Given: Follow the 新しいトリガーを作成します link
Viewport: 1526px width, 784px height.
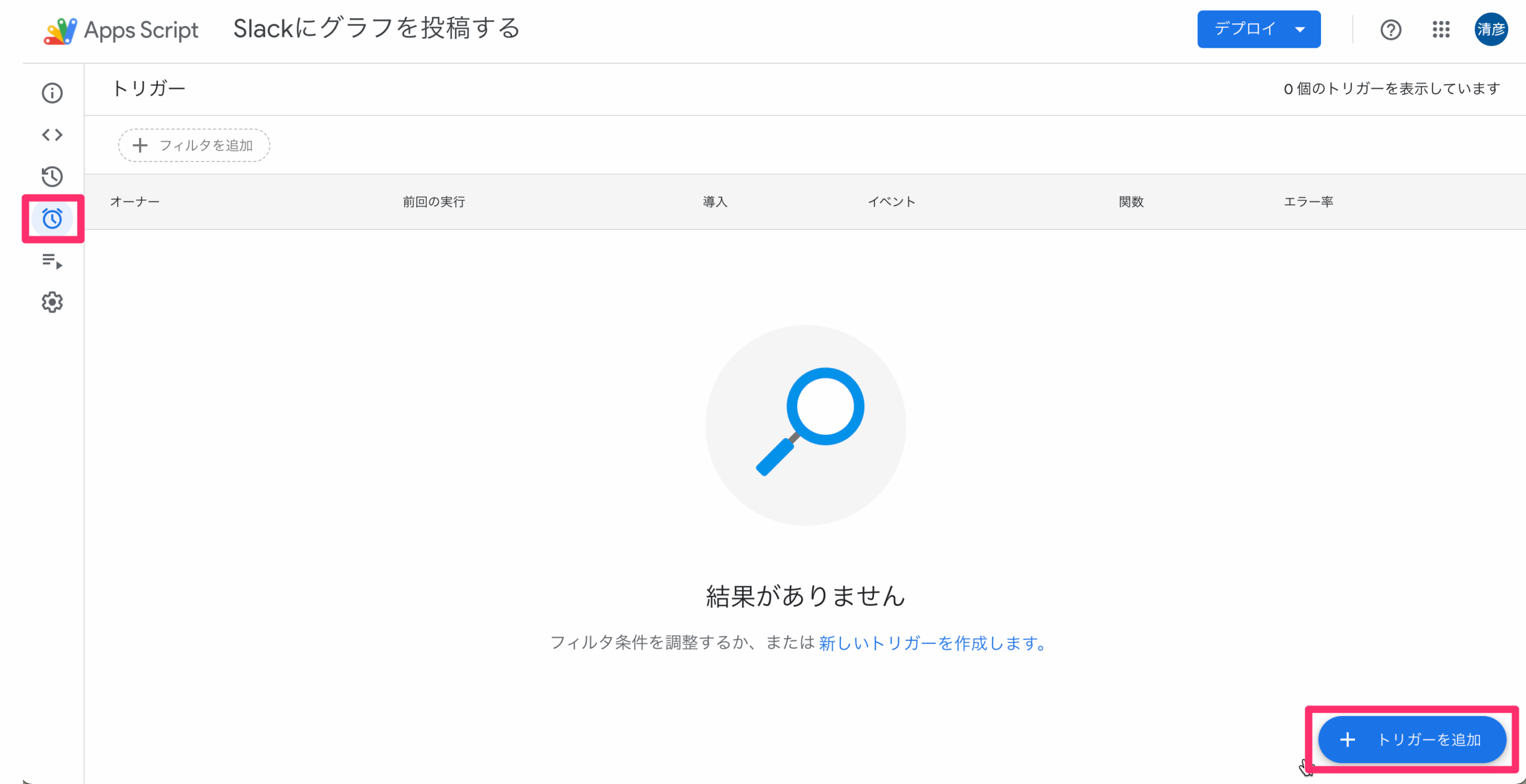Looking at the screenshot, I should [x=933, y=643].
